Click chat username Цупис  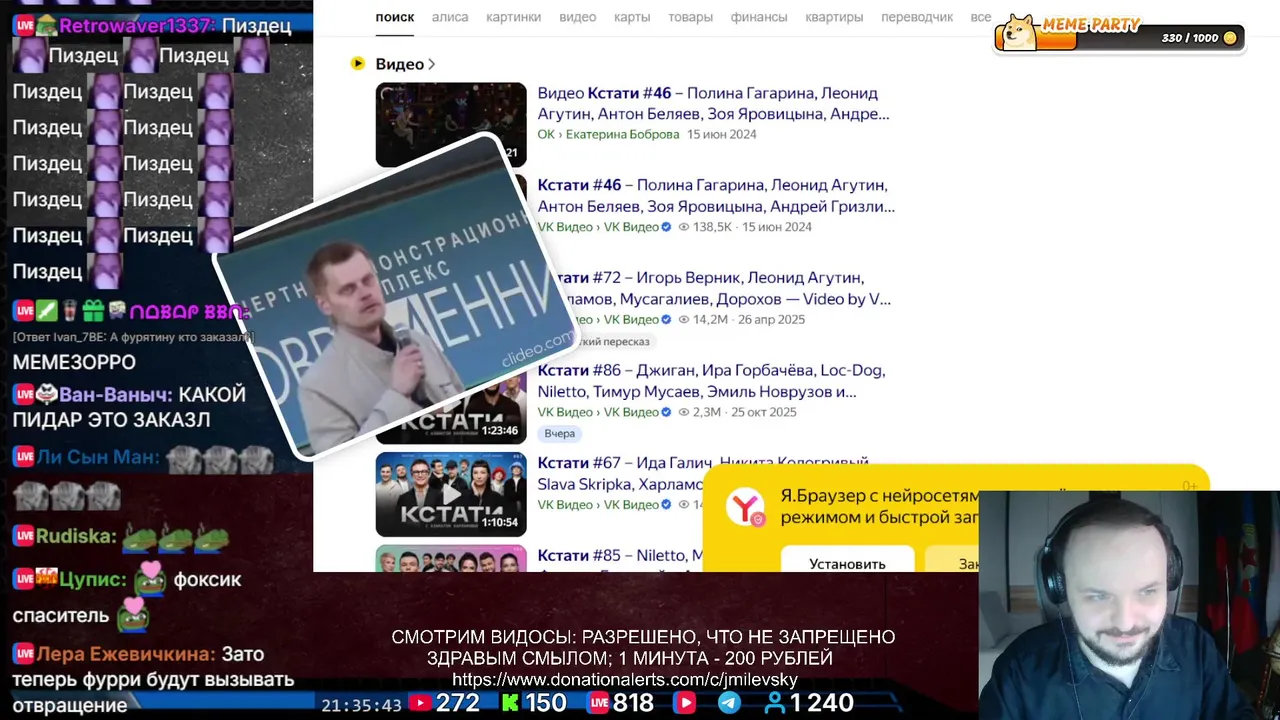(x=92, y=579)
